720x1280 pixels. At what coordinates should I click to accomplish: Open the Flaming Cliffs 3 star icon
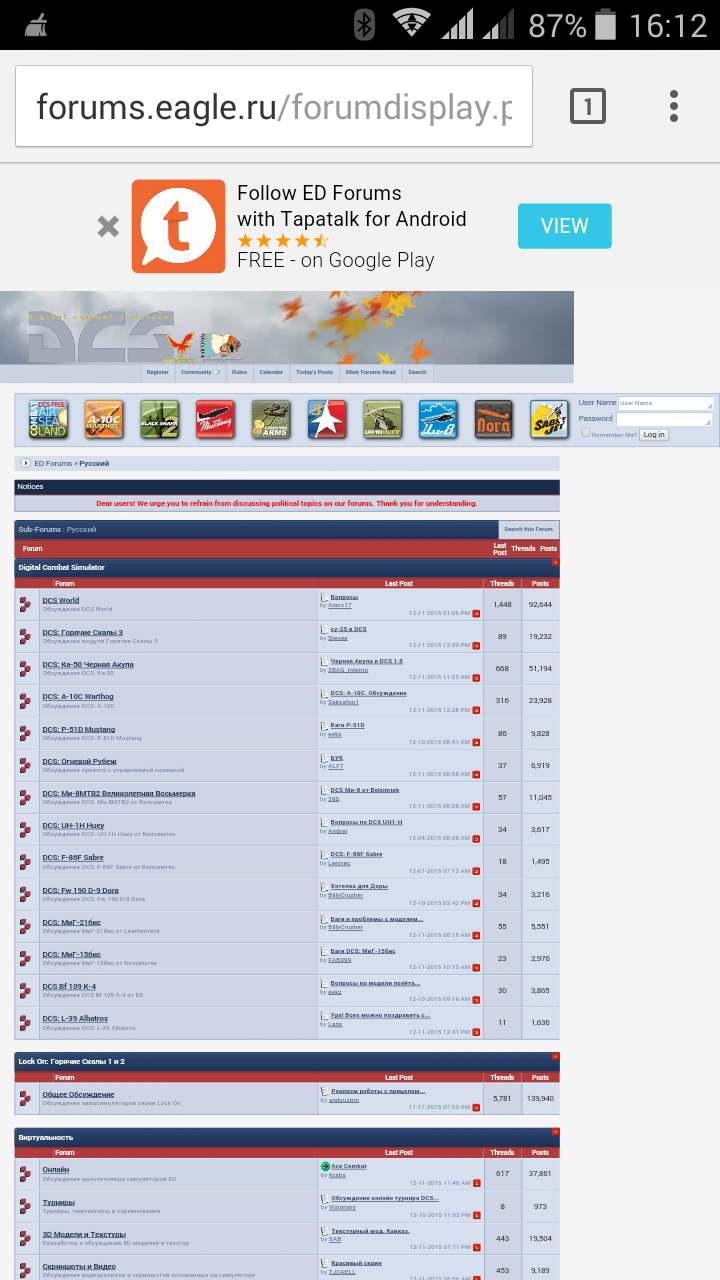click(x=326, y=419)
